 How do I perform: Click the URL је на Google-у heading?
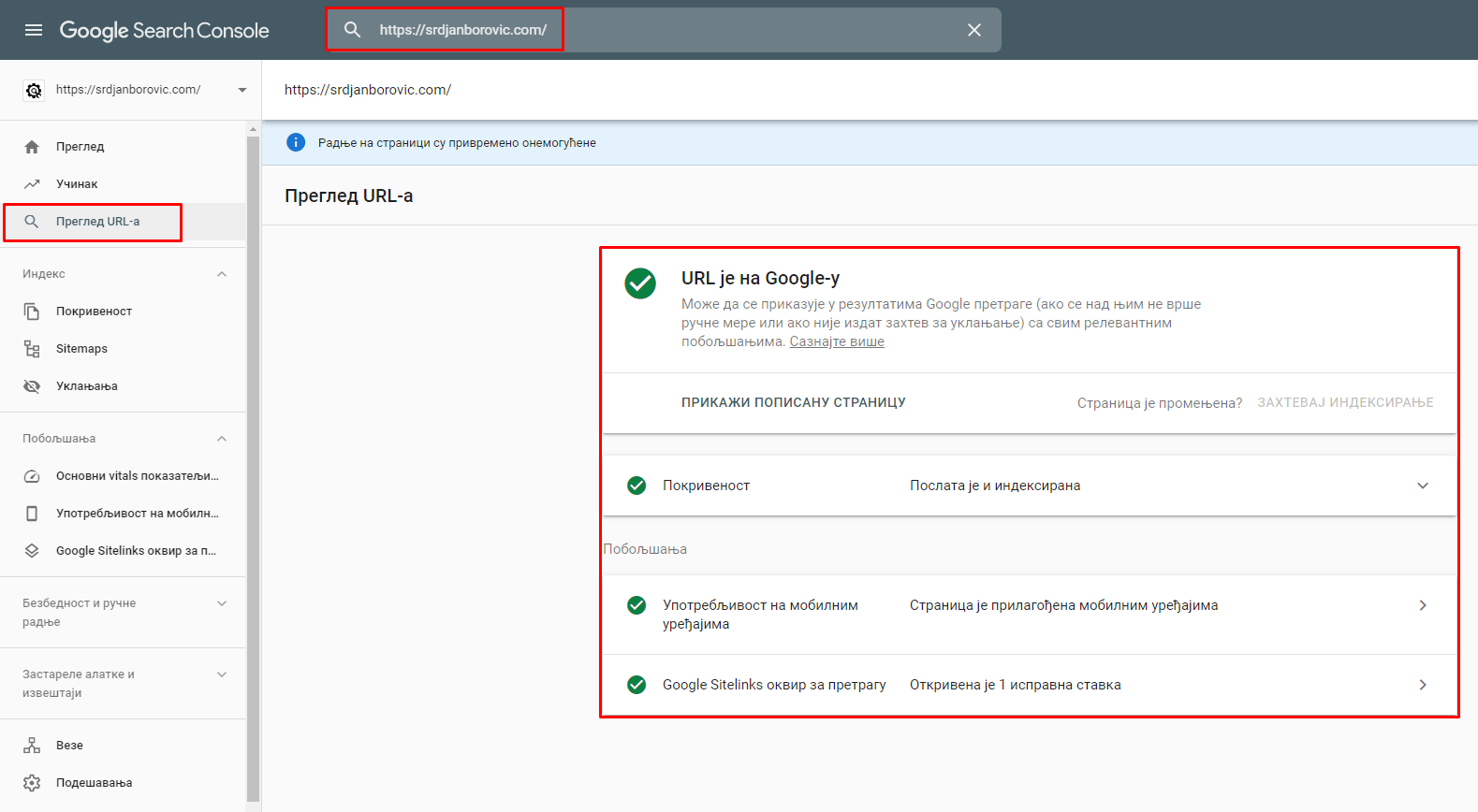(760, 278)
